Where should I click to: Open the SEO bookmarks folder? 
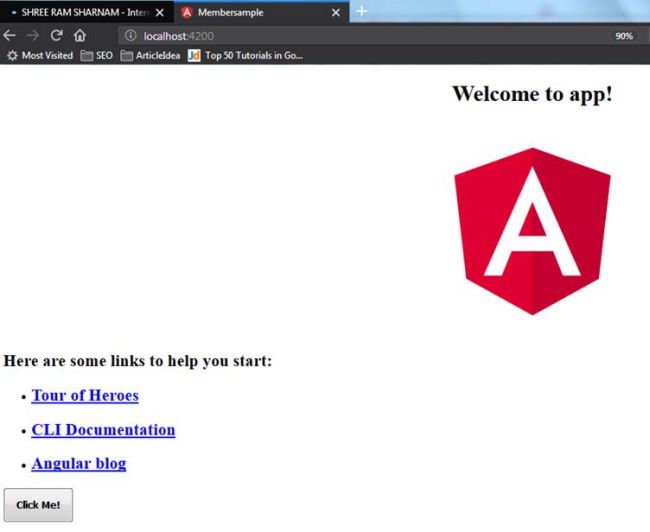point(97,55)
